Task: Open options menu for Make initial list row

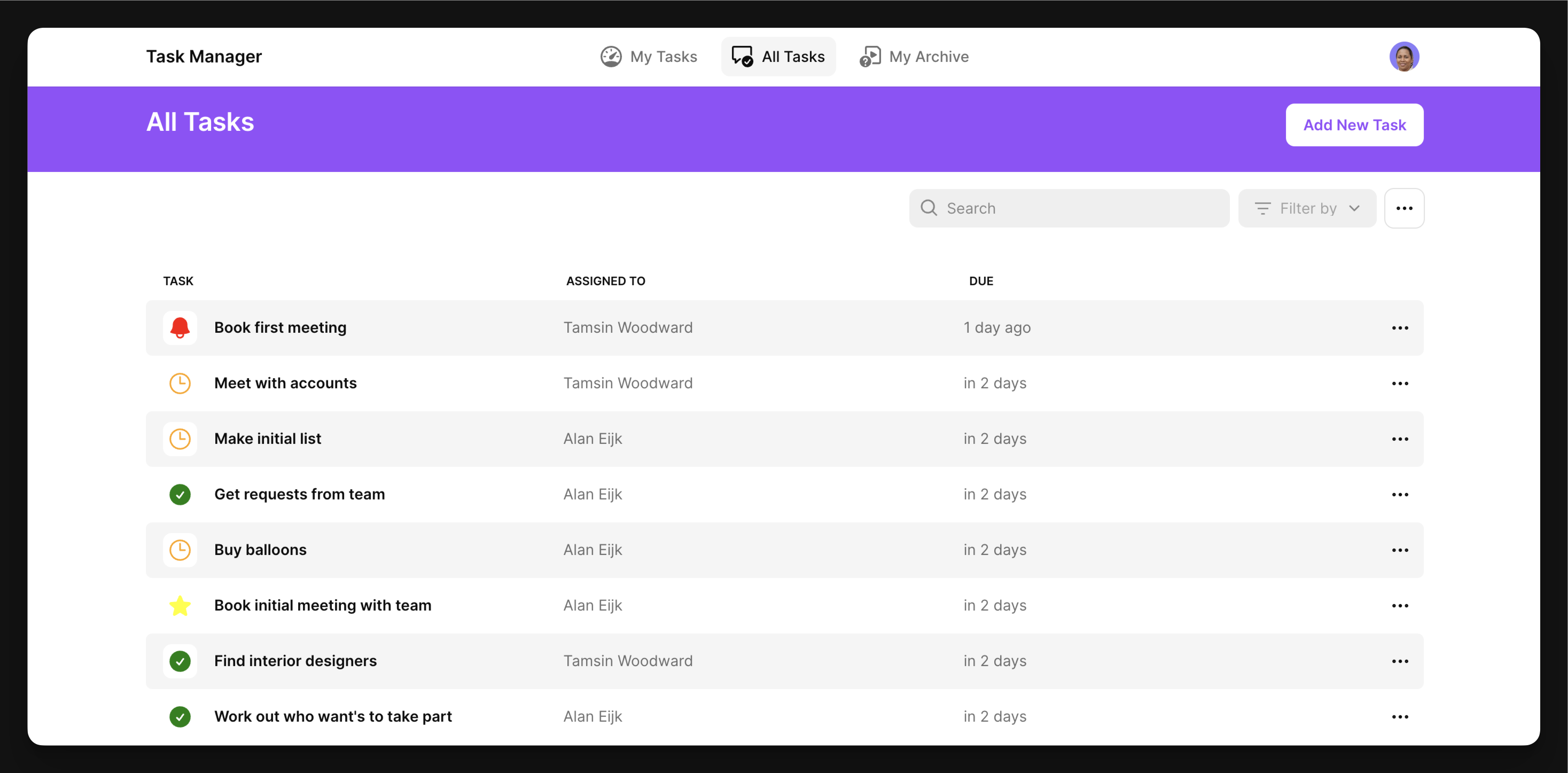Action: pyautogui.click(x=1399, y=439)
